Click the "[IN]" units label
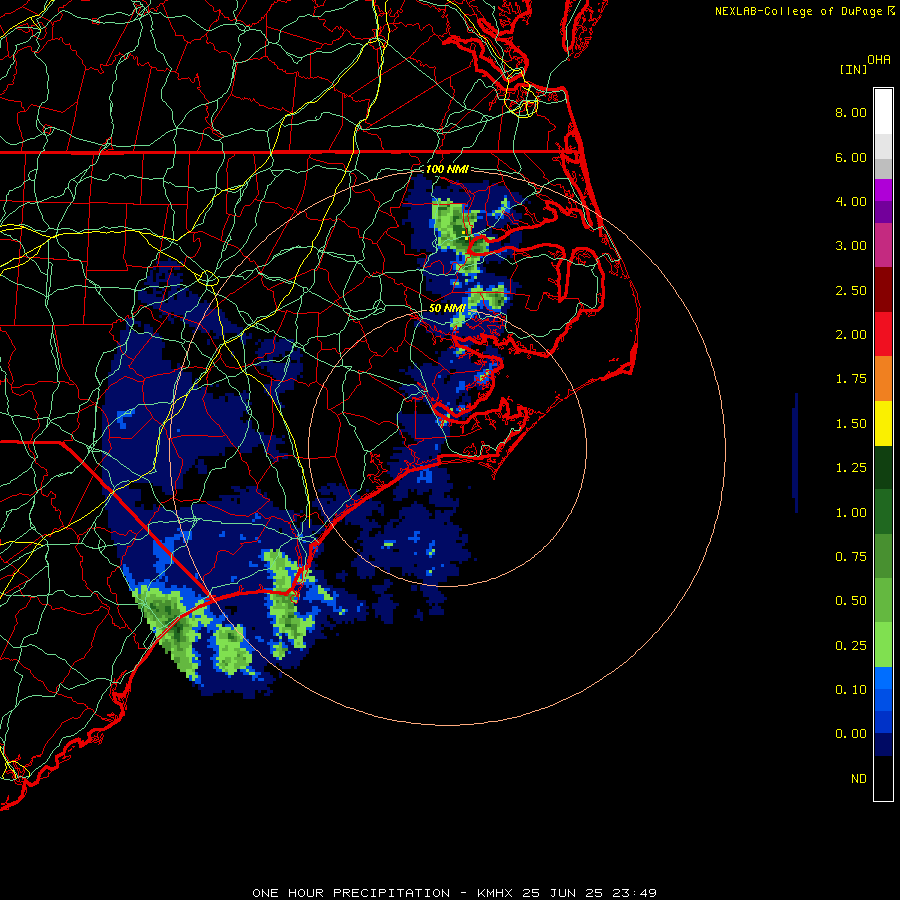Screen dimensions: 900x900 pos(853,69)
